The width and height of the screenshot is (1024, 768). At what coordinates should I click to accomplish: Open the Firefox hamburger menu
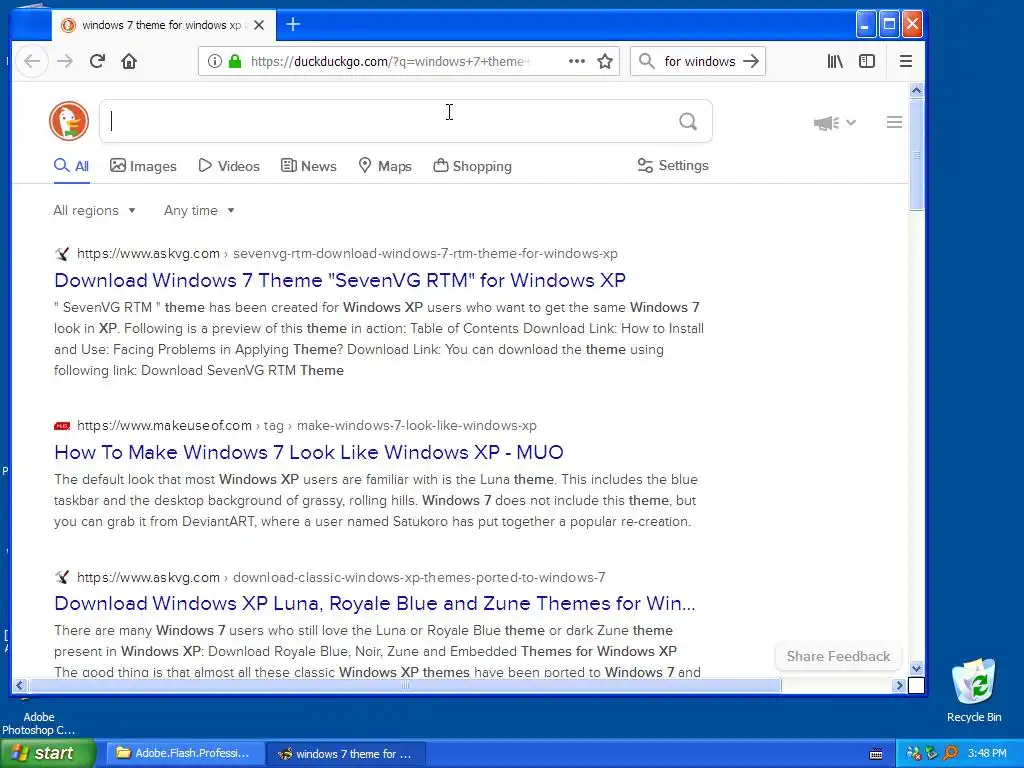906,61
